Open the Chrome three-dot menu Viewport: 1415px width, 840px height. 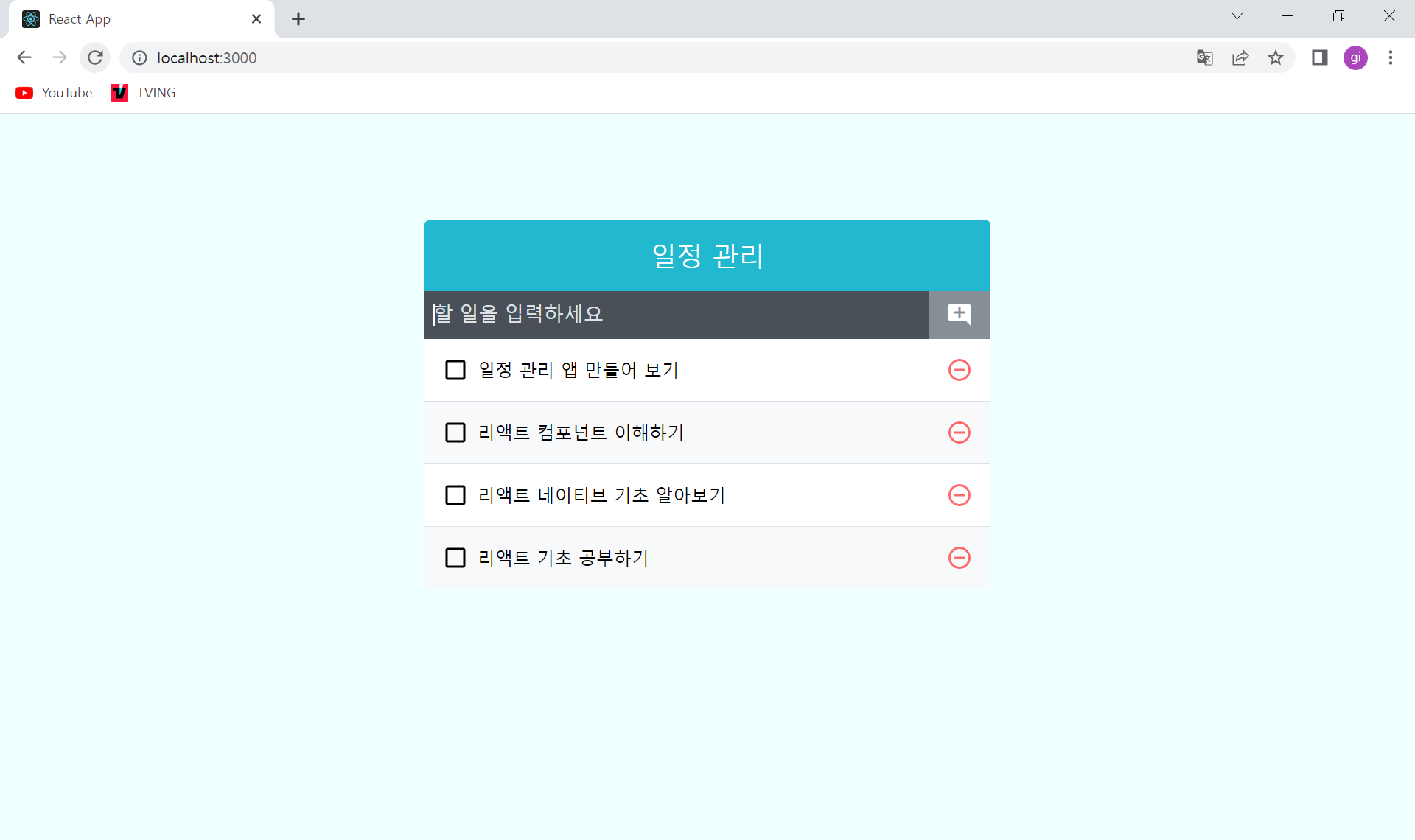pos(1390,58)
